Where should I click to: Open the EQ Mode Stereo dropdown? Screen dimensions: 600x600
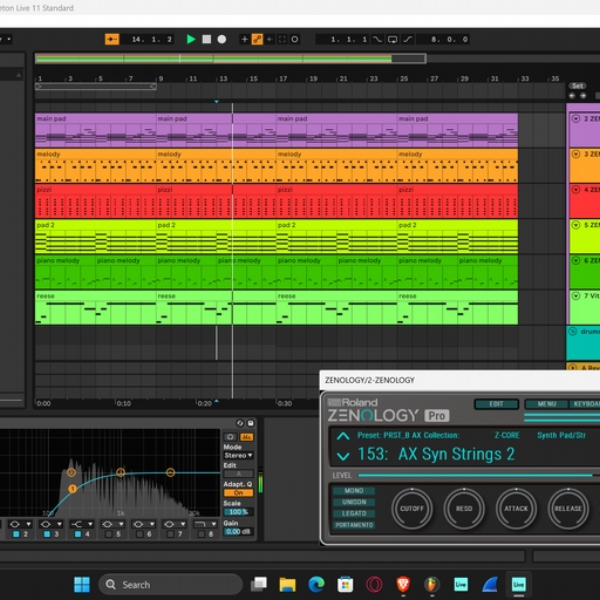click(238, 455)
